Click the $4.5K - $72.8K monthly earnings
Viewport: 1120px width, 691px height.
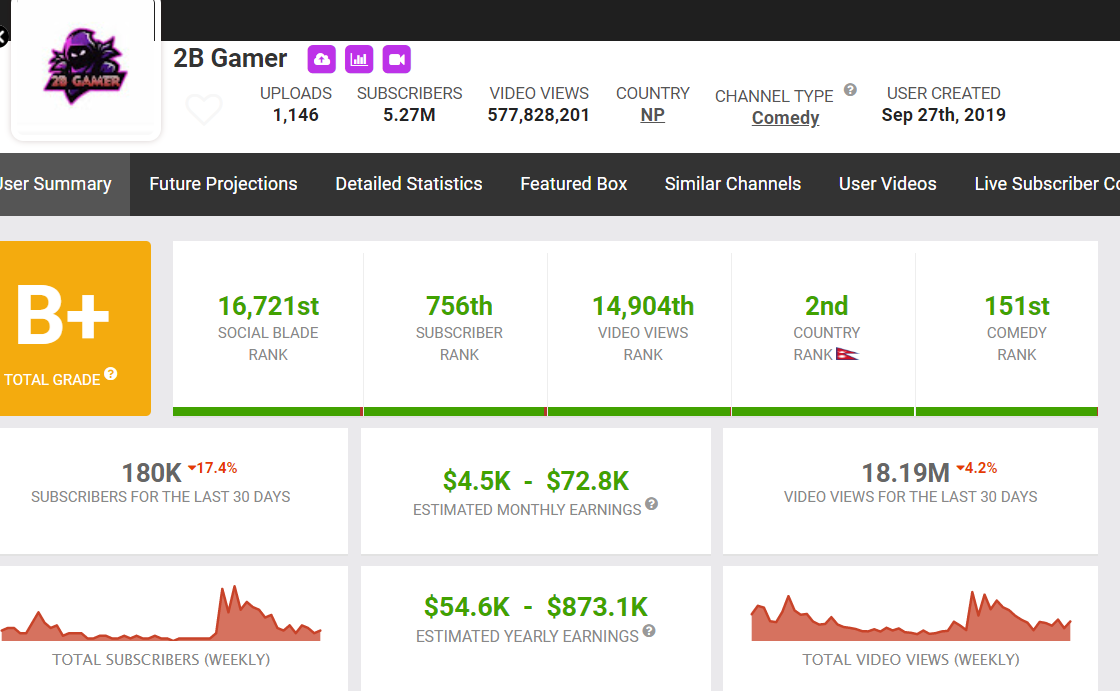click(536, 481)
